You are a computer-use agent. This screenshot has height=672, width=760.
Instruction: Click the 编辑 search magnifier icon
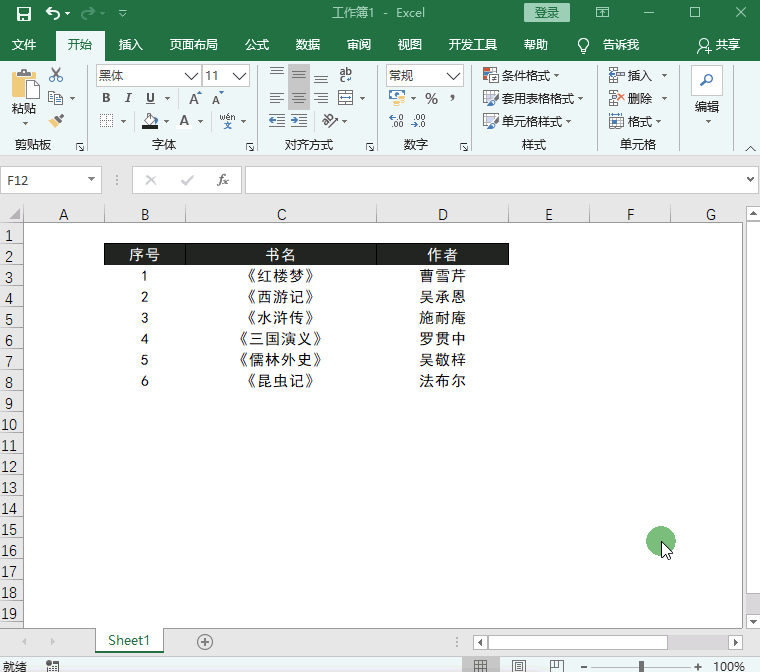707,80
